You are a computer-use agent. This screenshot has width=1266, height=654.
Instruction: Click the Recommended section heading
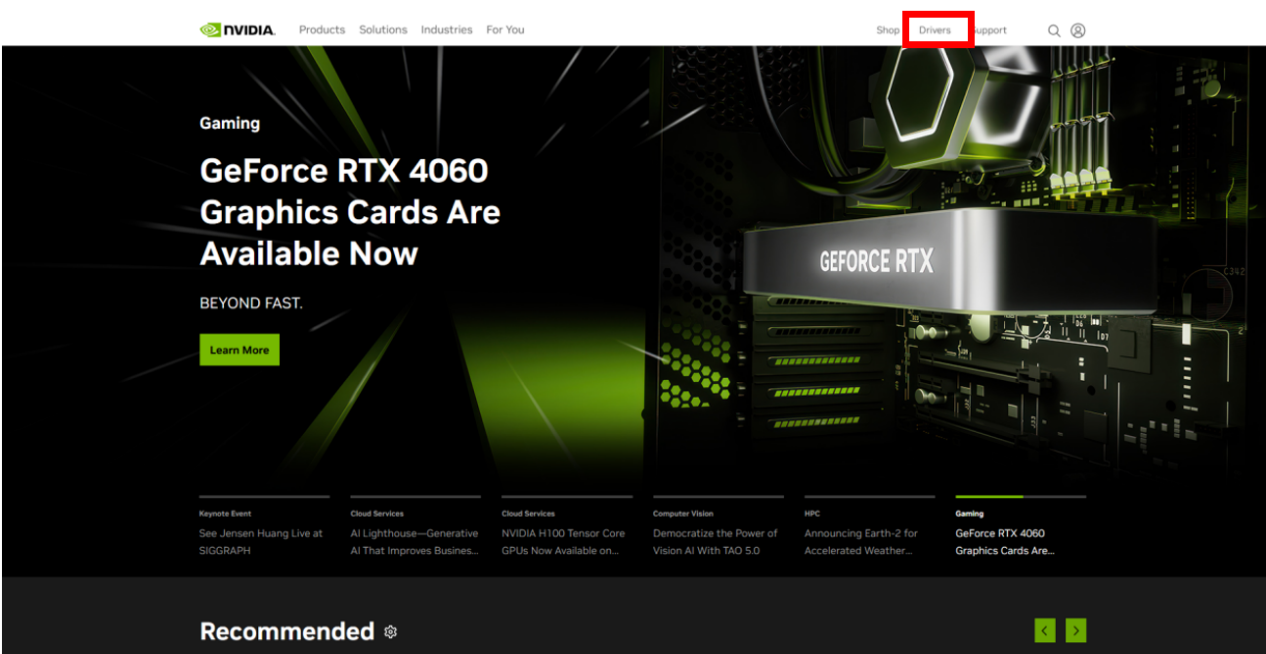click(x=287, y=631)
